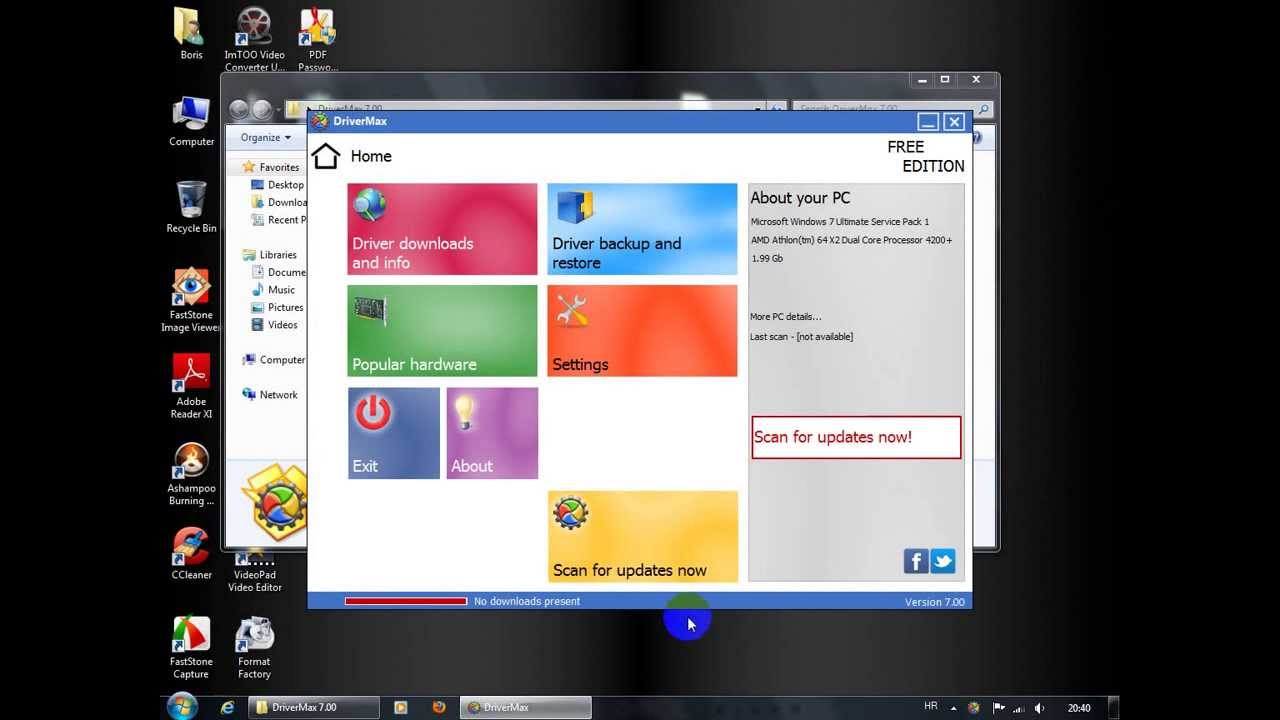Click the Home icon in DriverMax

click(326, 156)
